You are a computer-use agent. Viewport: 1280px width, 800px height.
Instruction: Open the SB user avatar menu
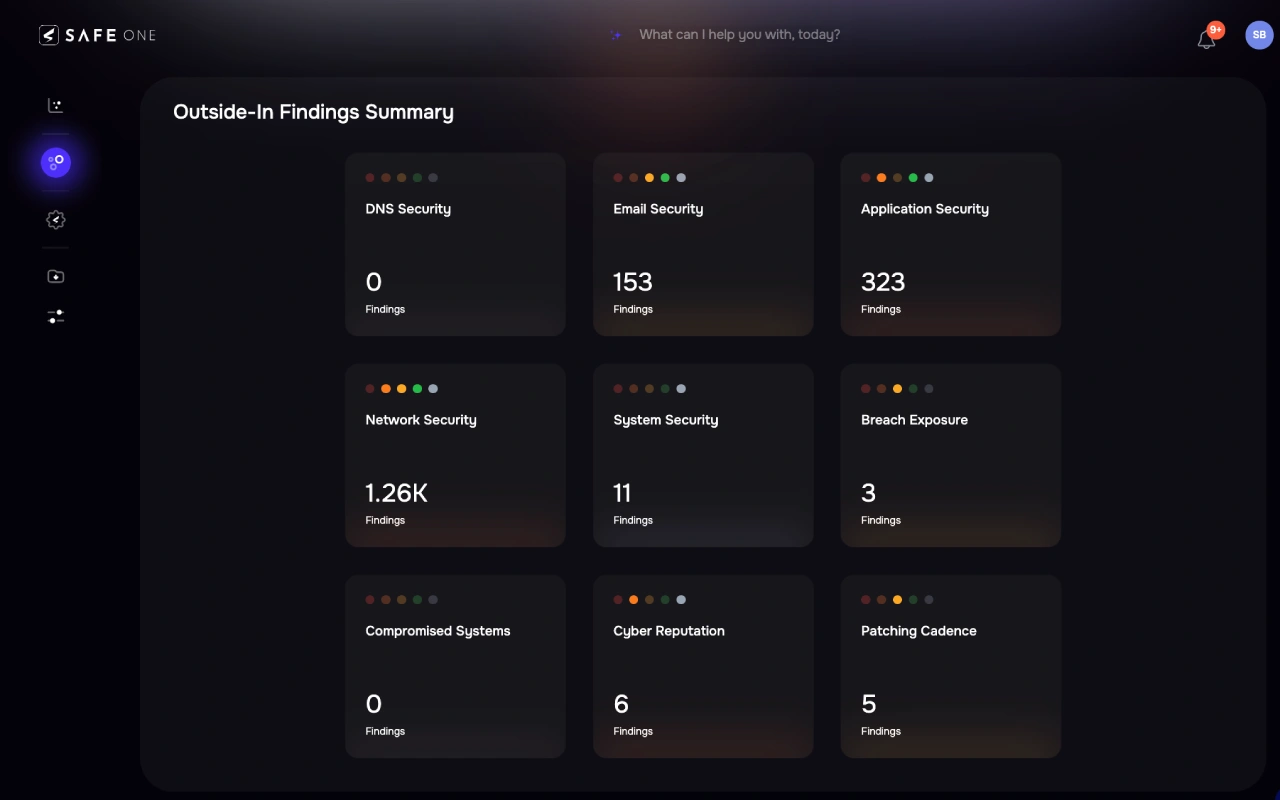tap(1259, 35)
